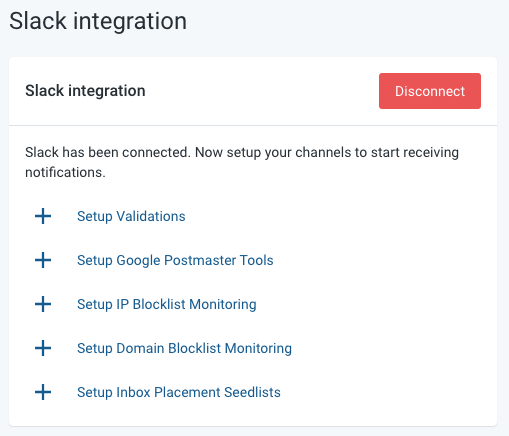Click the bold Slack integration card heading
This screenshot has width=509, height=436.
click(x=85, y=91)
